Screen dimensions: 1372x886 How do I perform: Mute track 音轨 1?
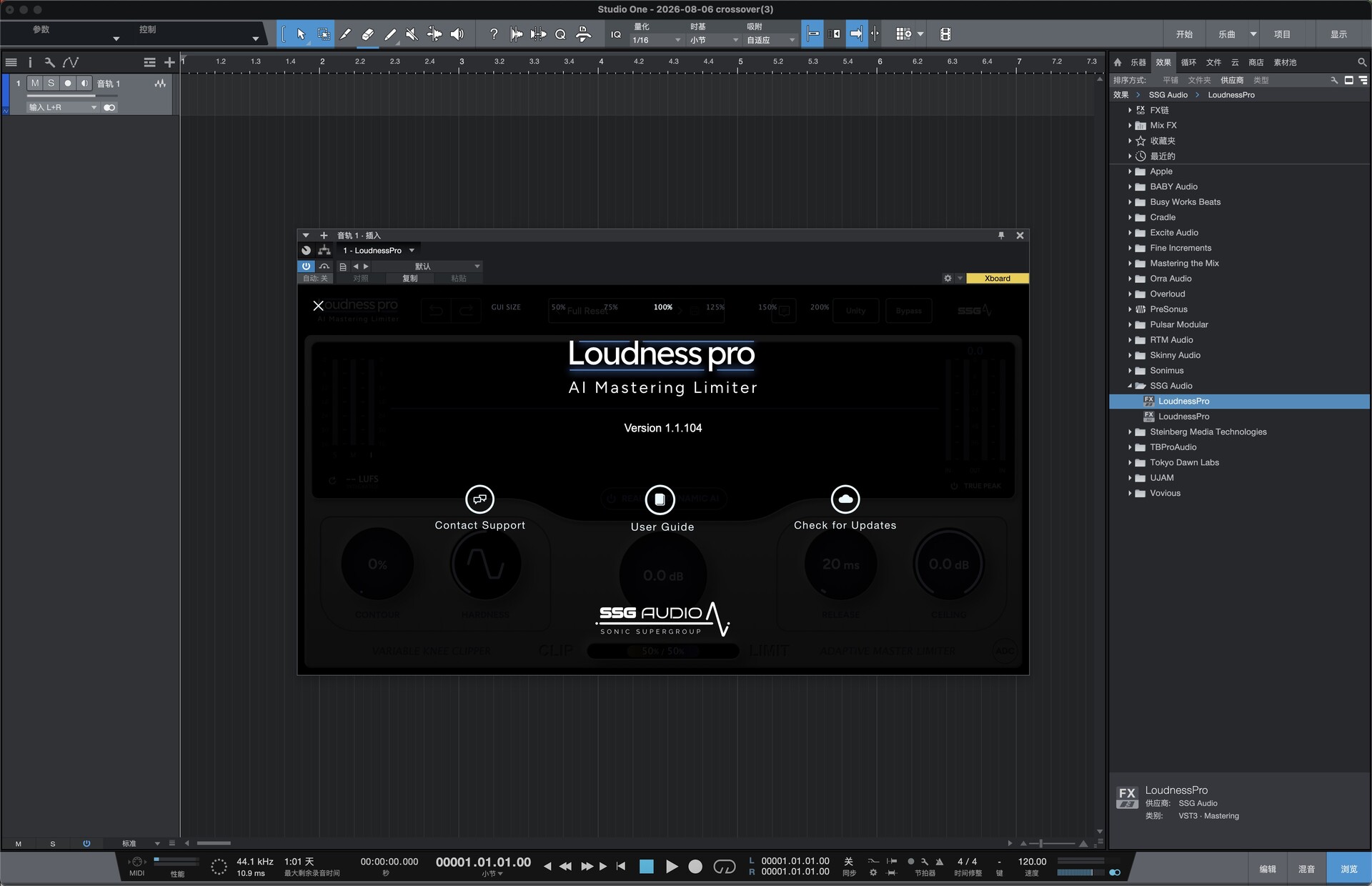(x=35, y=84)
